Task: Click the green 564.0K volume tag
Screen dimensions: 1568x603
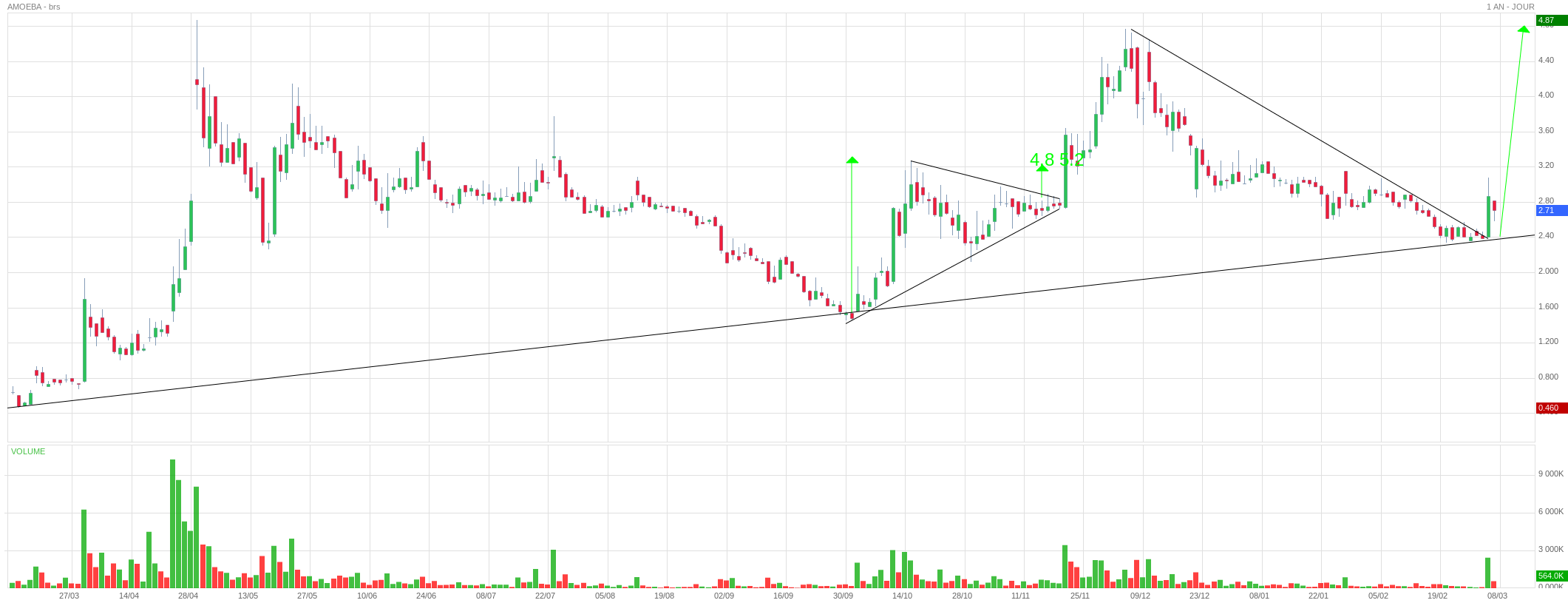Action: point(1551,576)
